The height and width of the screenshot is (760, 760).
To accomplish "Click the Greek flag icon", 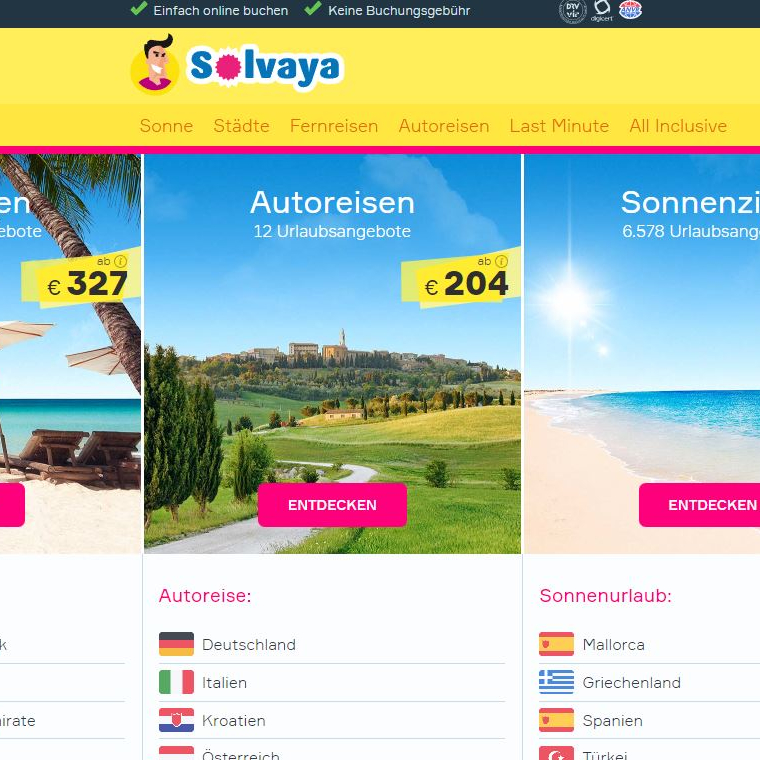I will (x=556, y=682).
